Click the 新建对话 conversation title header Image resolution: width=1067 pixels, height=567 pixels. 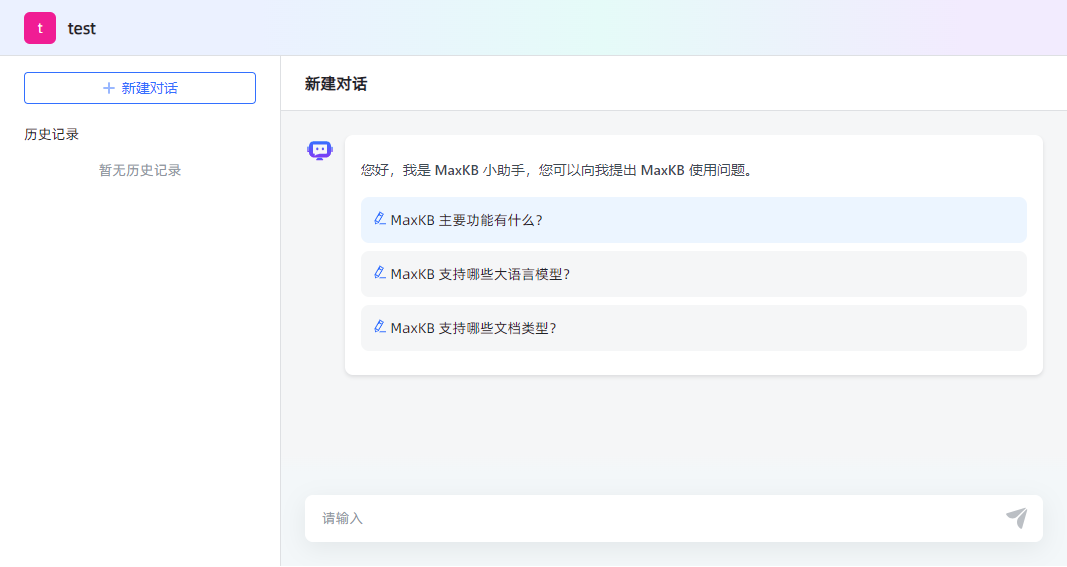coord(336,84)
